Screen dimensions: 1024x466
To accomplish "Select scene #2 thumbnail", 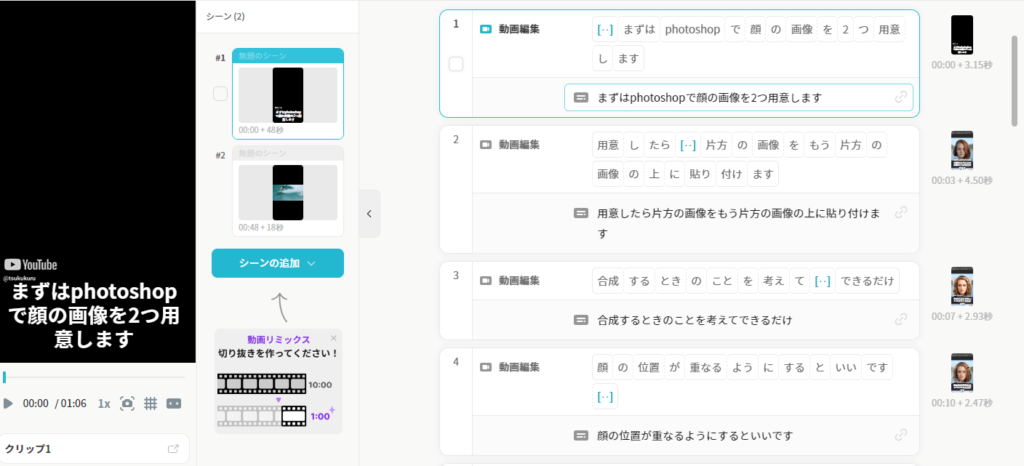I will click(x=288, y=193).
